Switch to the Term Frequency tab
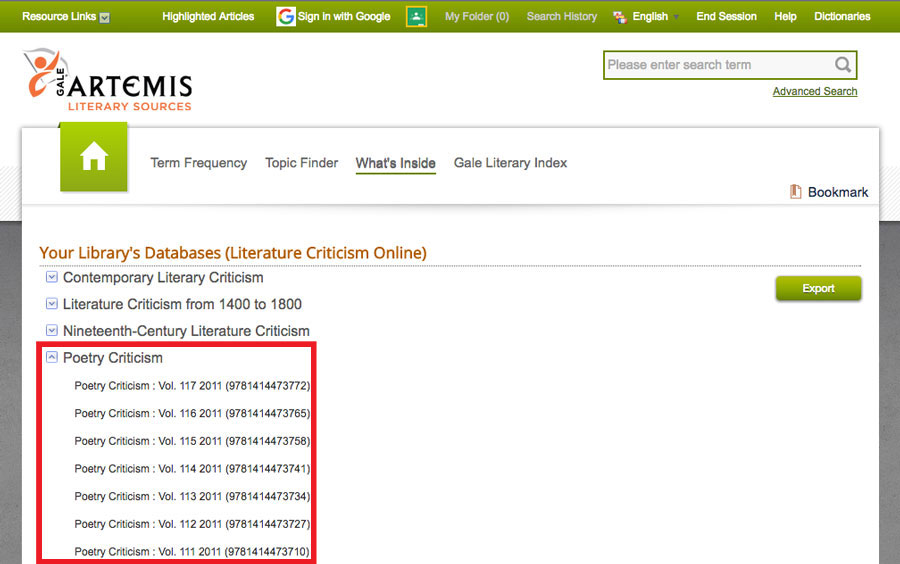900x564 pixels. coord(198,163)
